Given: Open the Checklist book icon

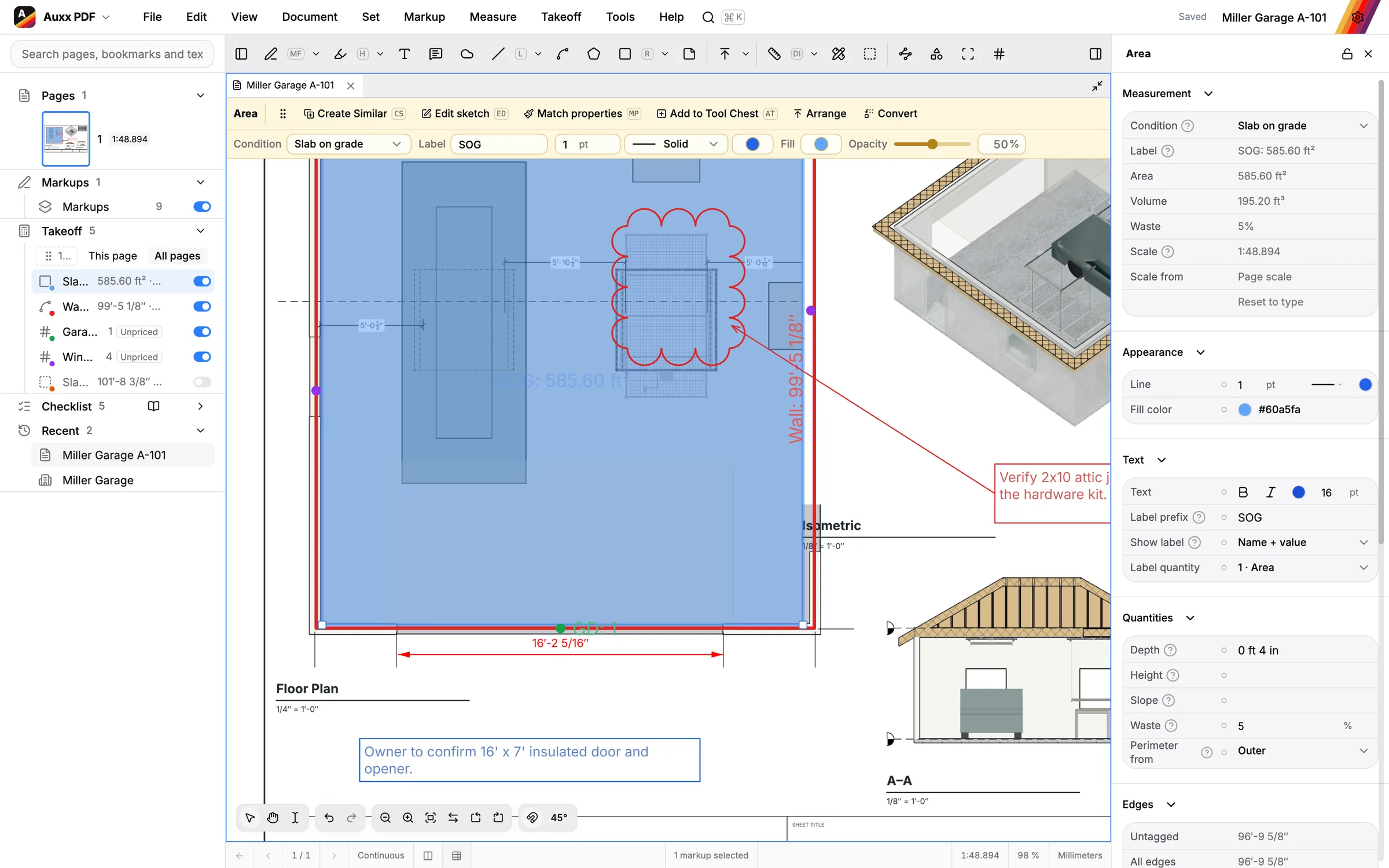Looking at the screenshot, I should (x=153, y=406).
